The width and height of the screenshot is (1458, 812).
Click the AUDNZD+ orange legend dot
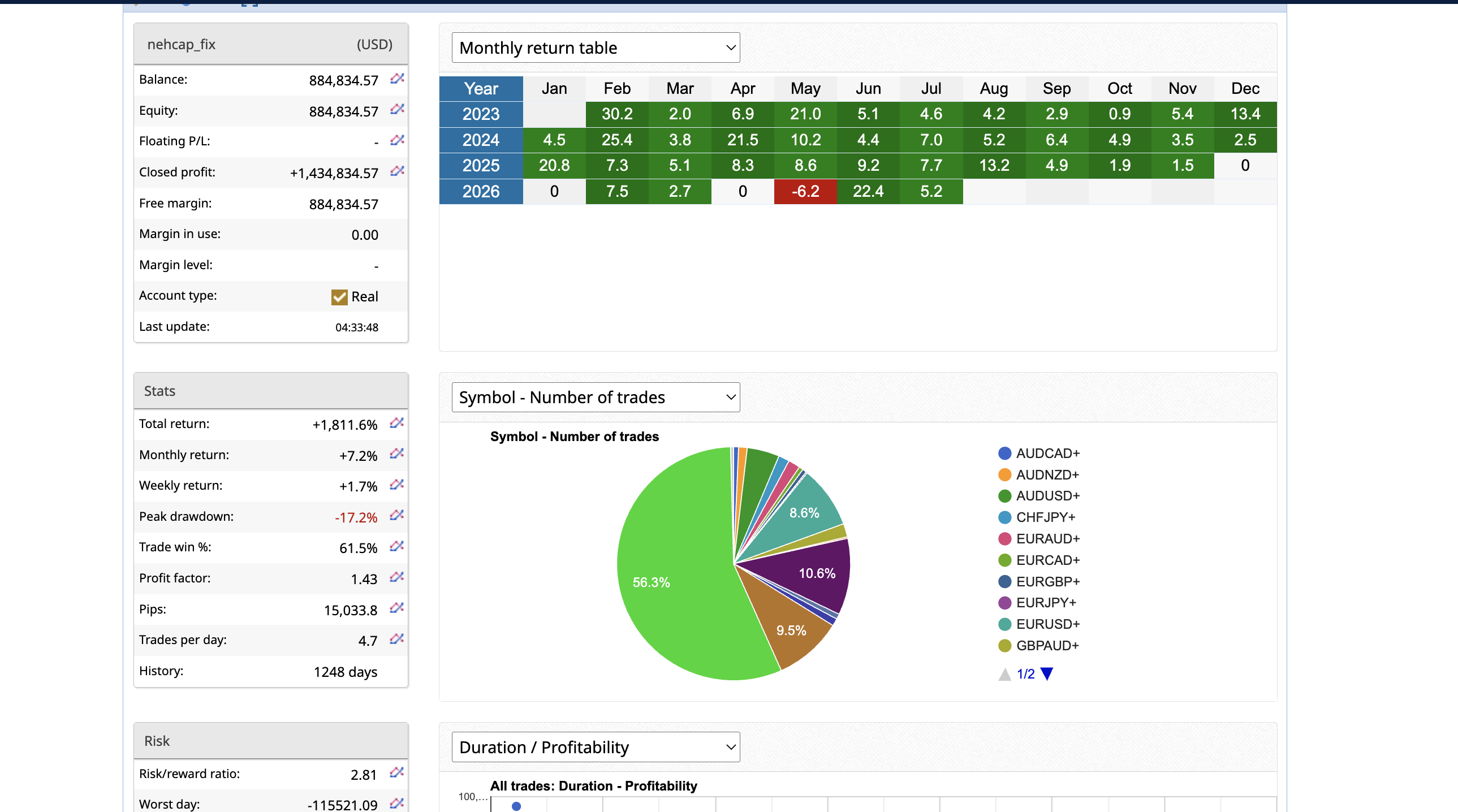click(x=1004, y=475)
